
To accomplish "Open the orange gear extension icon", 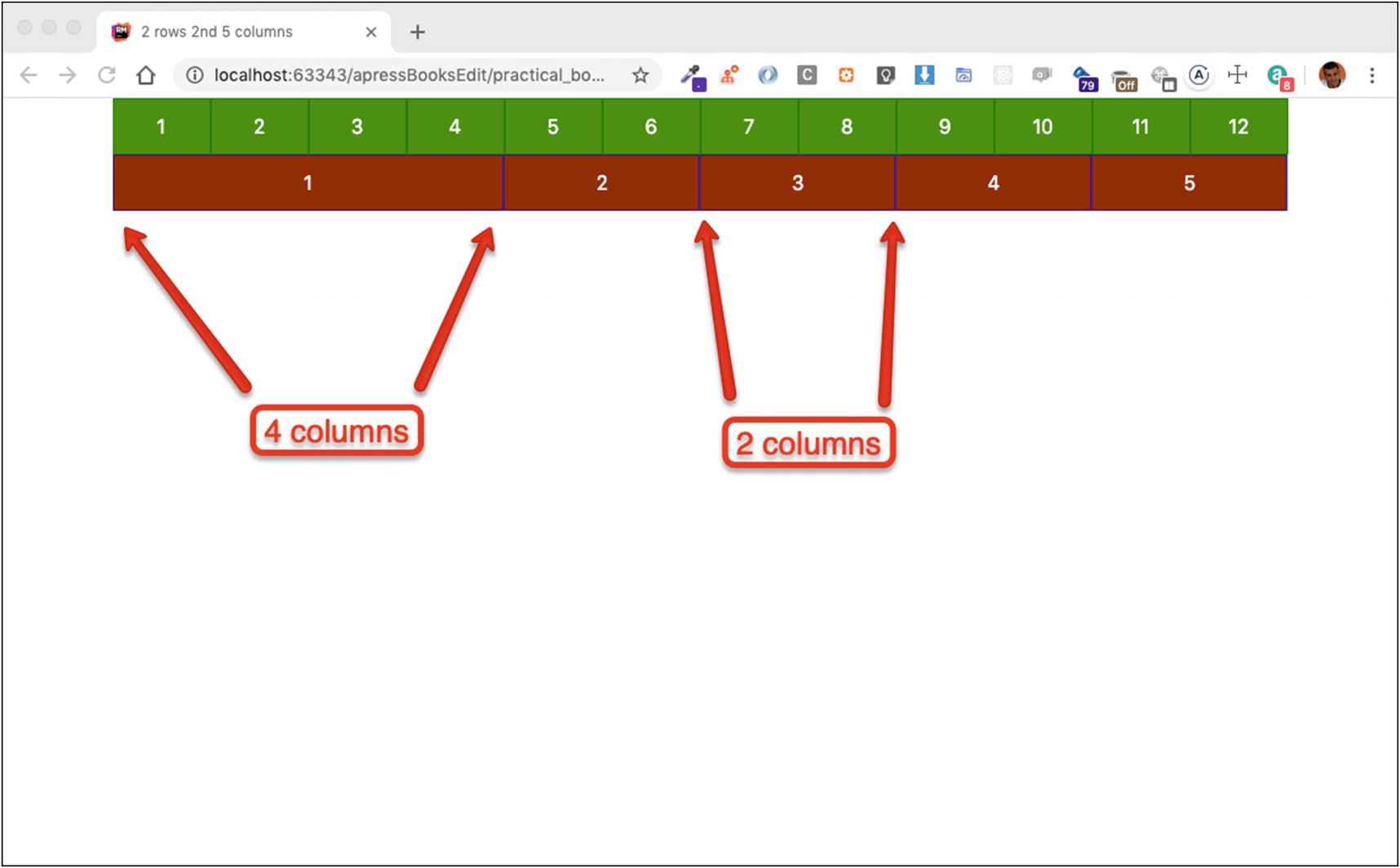I will point(846,76).
